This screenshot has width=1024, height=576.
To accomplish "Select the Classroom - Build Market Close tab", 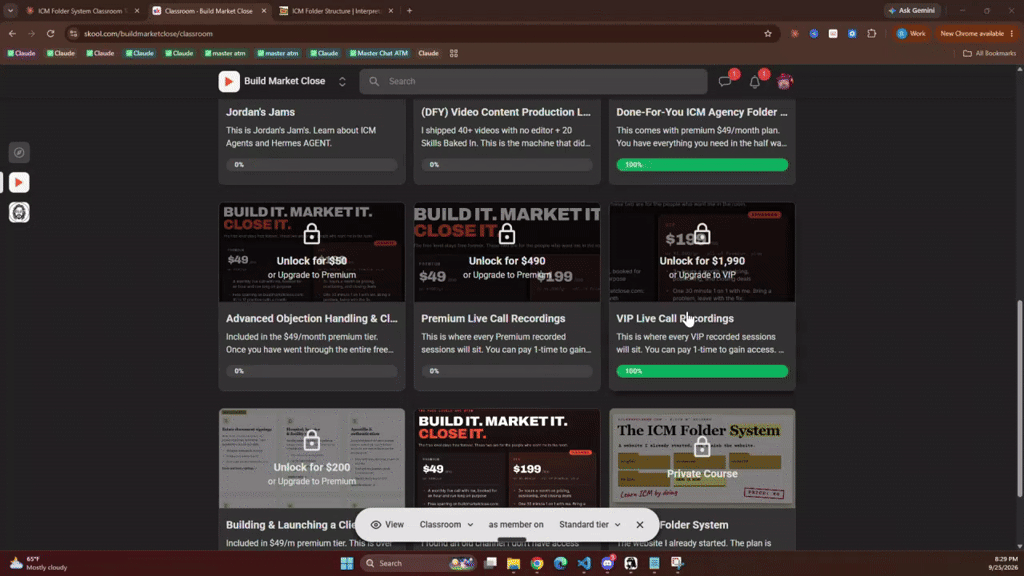I will click(x=209, y=11).
